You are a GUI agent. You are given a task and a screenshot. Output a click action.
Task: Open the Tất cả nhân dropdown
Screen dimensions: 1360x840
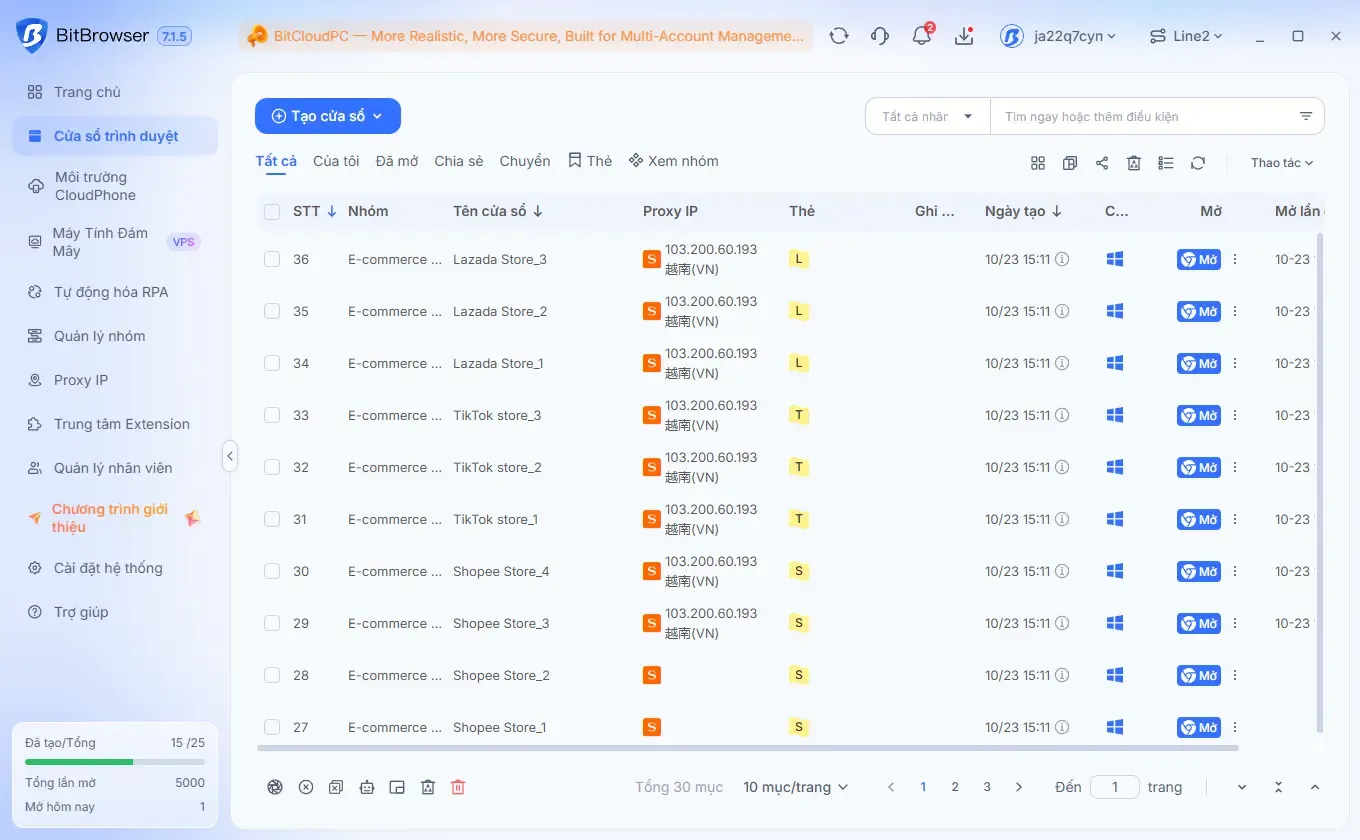pyautogui.click(x=927, y=116)
